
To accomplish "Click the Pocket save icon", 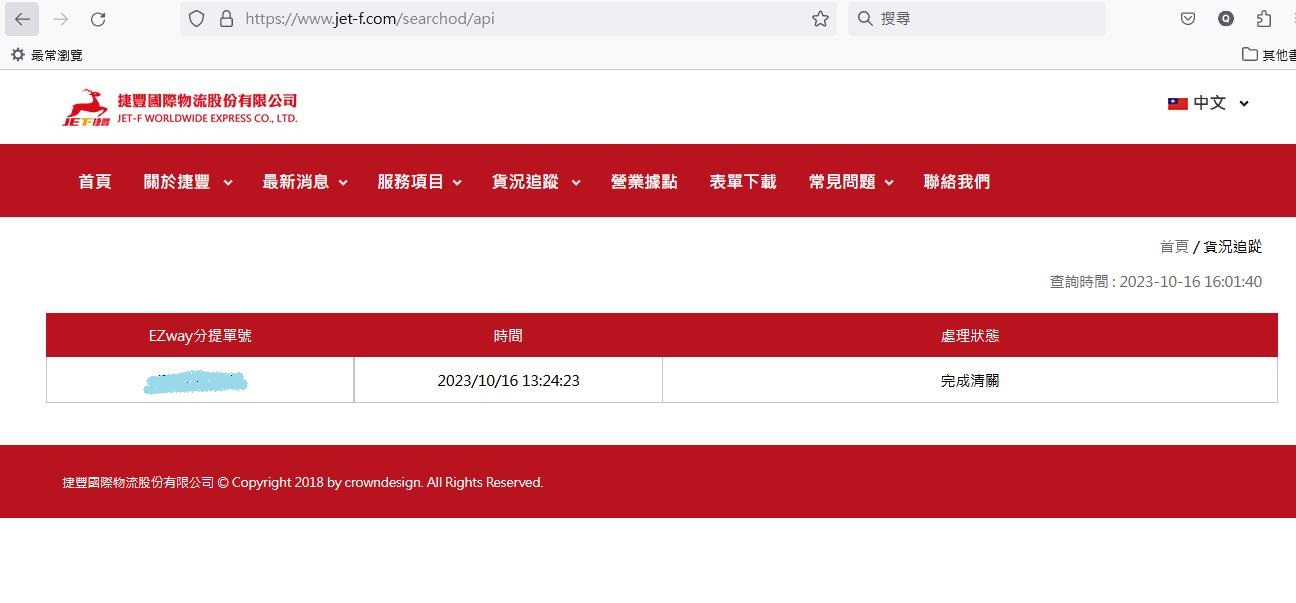I will coord(1188,19).
